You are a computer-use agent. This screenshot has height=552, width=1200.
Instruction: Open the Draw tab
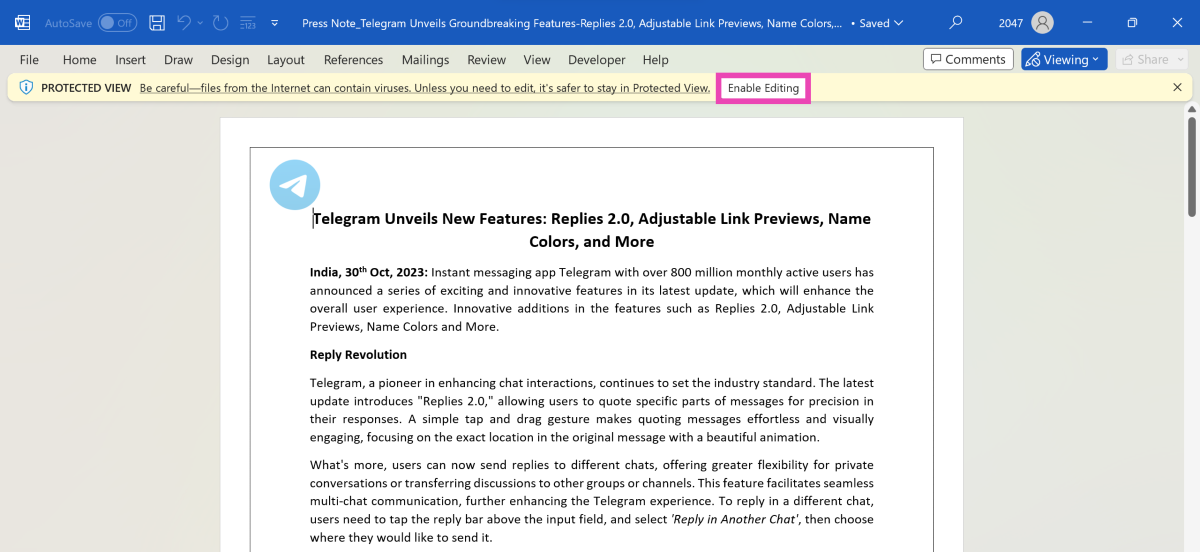(178, 60)
